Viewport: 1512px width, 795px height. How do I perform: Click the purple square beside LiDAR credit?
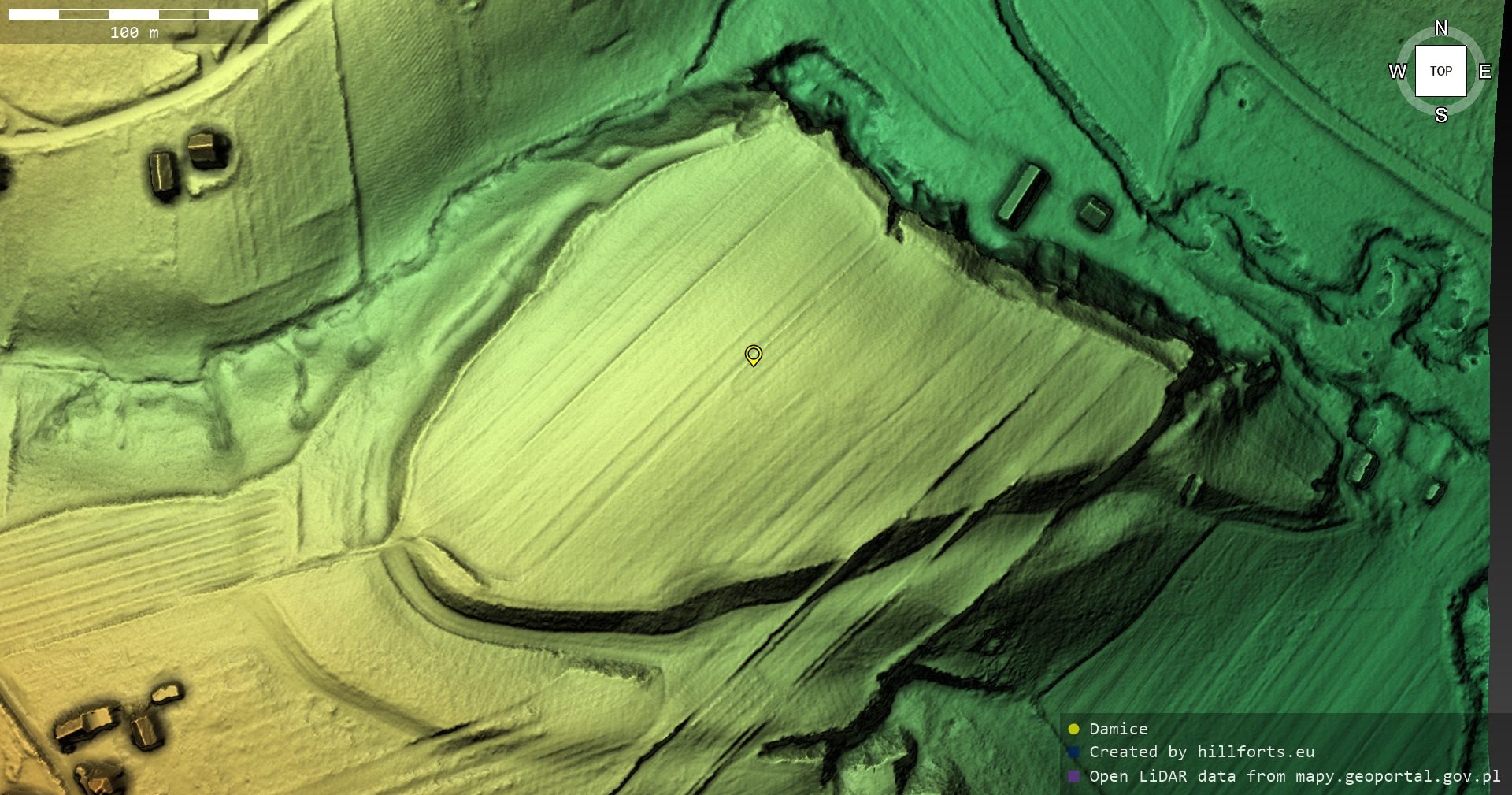point(1073,776)
